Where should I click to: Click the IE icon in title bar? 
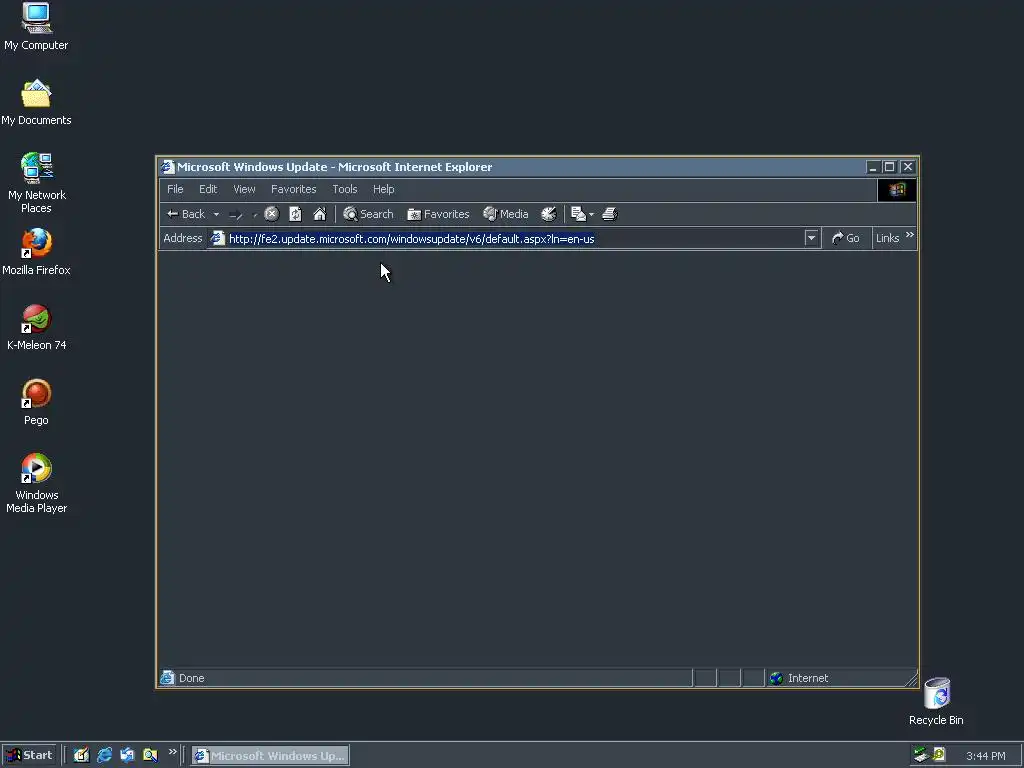[168, 167]
